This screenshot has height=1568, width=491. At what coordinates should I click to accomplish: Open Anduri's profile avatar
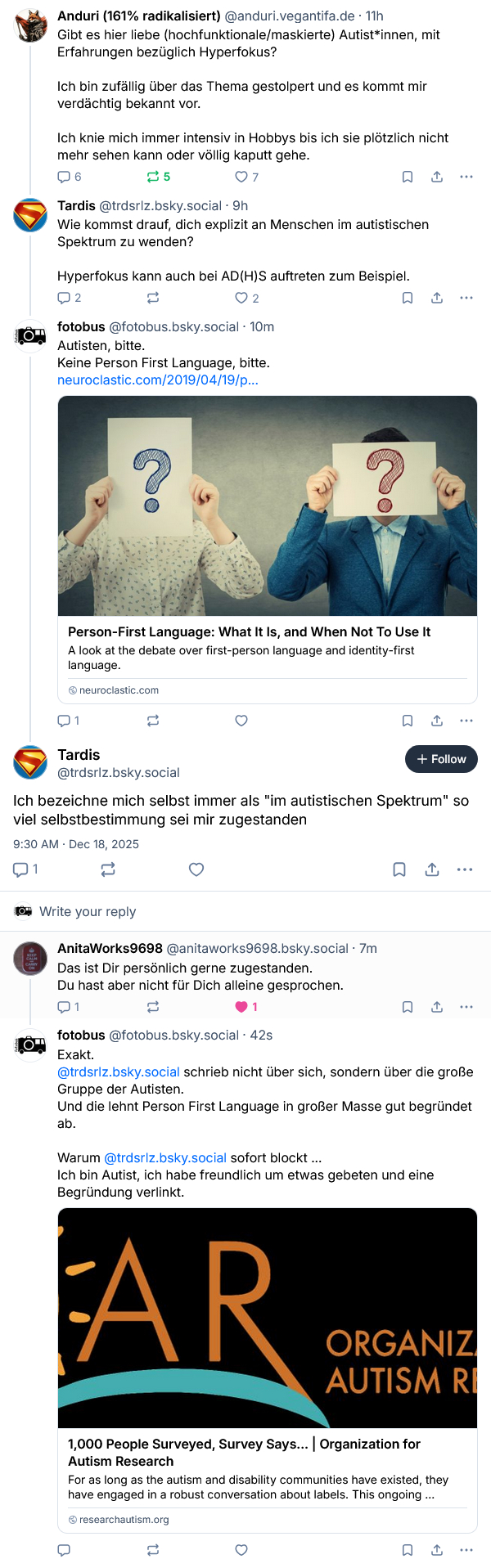pos(30,25)
